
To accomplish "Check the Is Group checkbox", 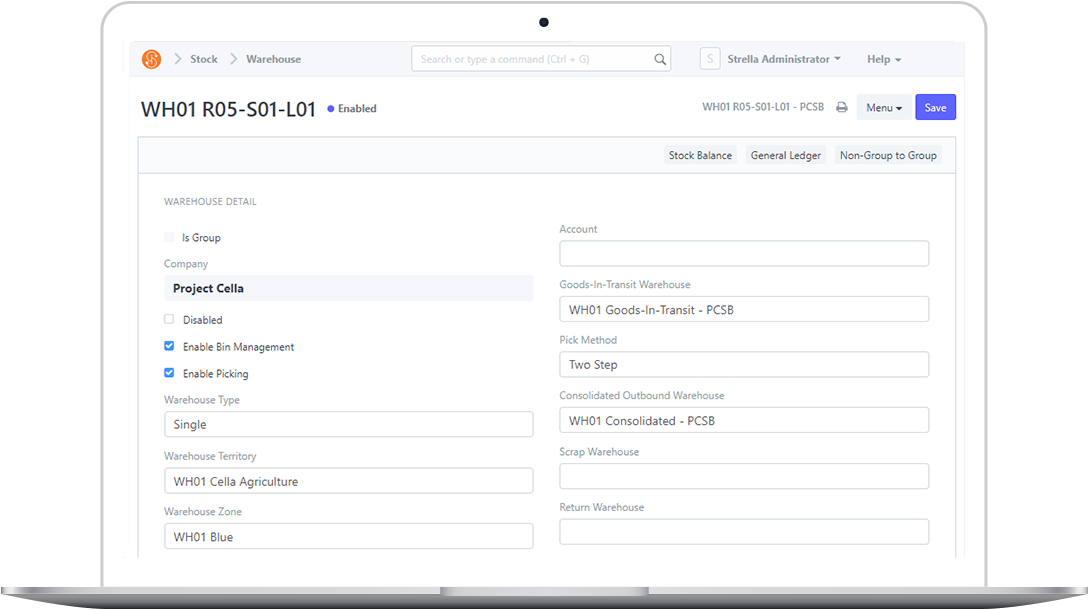I will pyautogui.click(x=168, y=237).
